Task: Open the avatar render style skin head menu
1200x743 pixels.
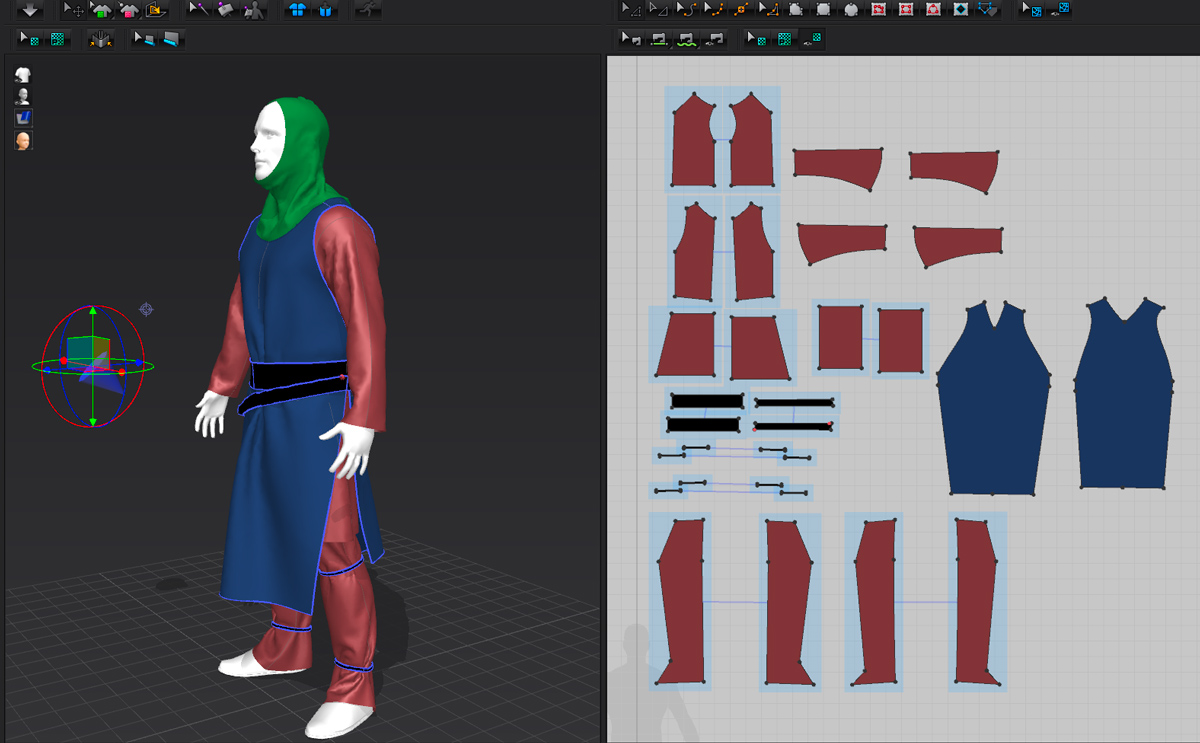Action: coord(23,140)
